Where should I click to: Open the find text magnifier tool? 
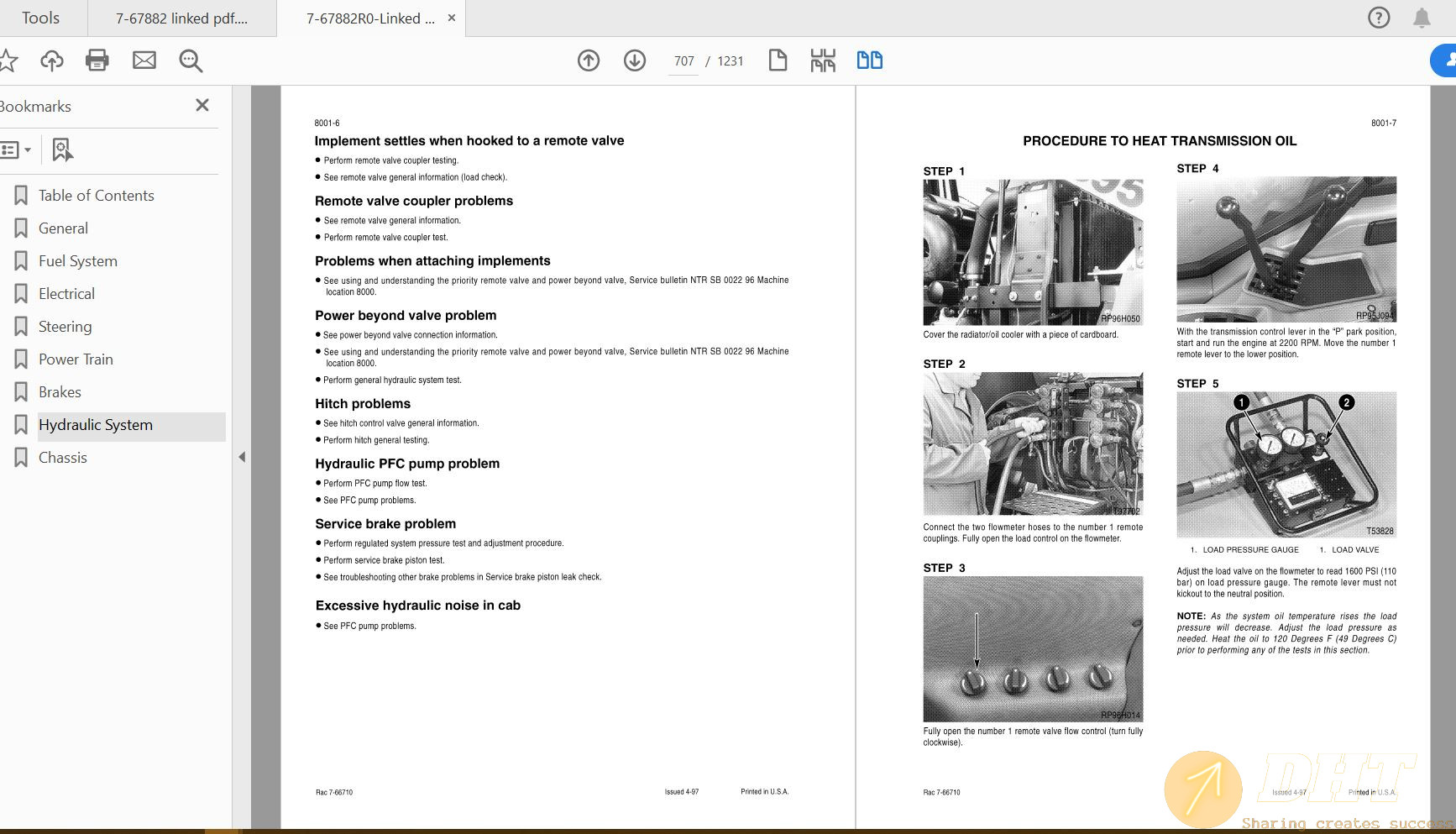tap(191, 60)
